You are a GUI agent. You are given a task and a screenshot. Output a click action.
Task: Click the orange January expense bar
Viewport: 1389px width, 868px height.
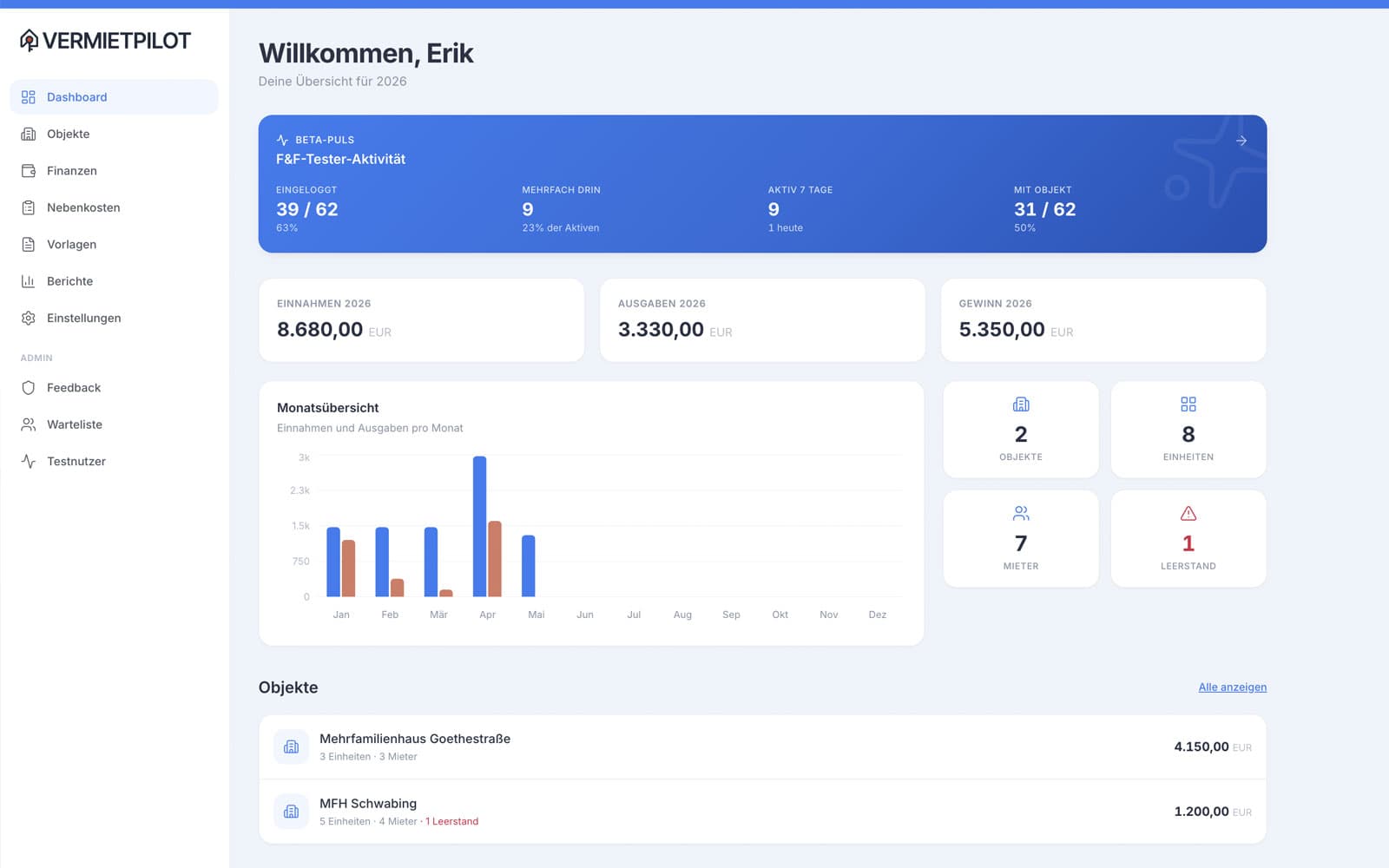[x=348, y=569]
